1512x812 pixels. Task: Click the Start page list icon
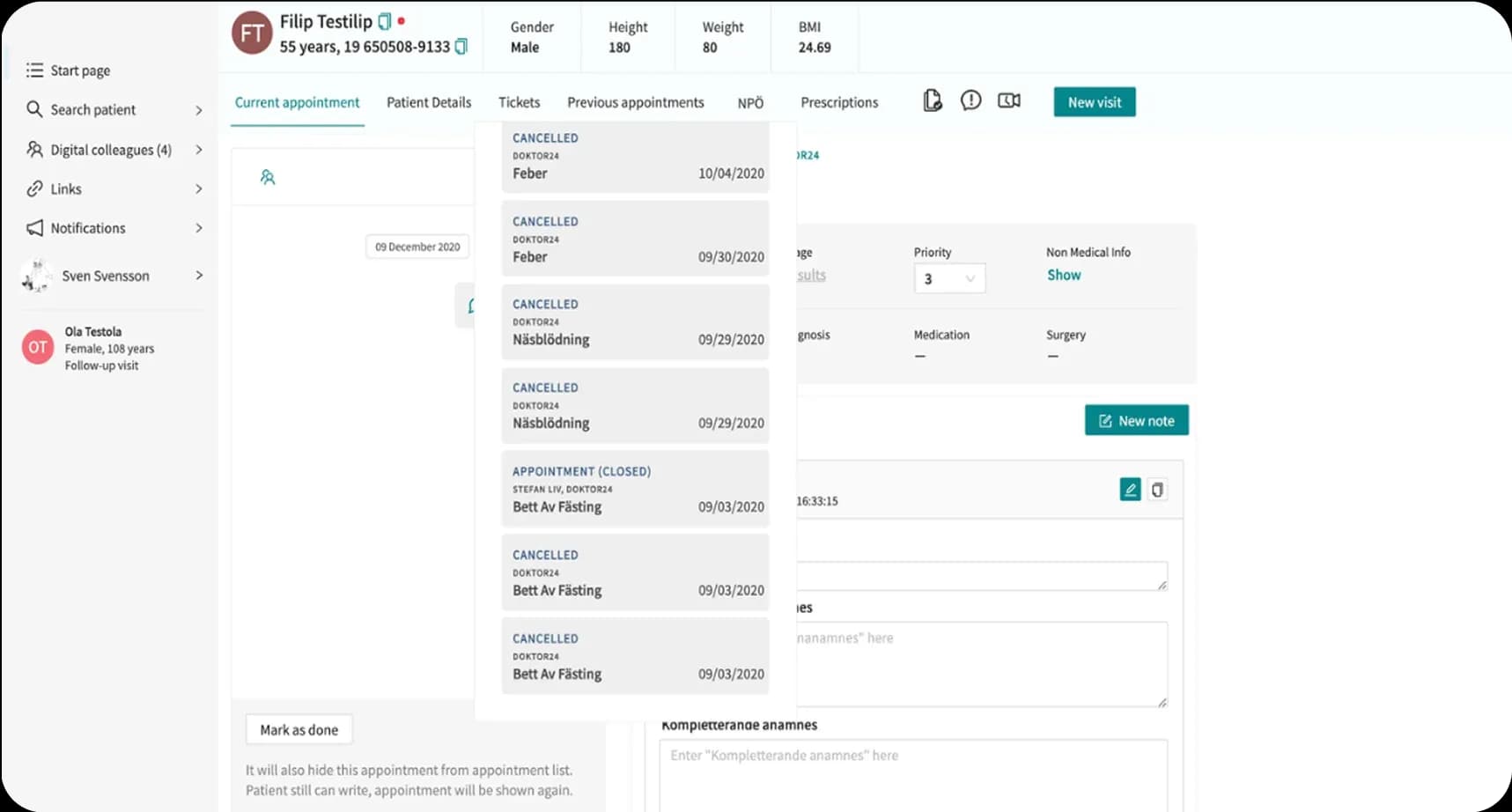(x=34, y=70)
